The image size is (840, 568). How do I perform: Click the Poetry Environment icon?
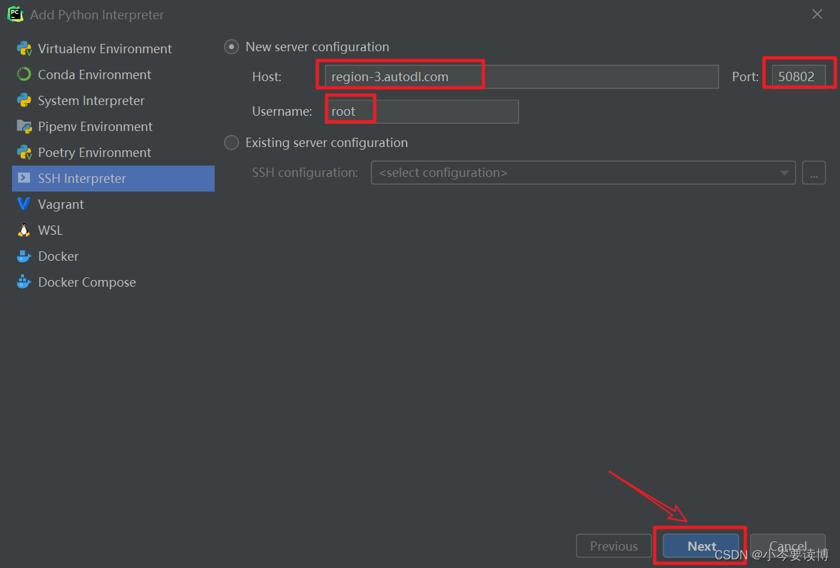coord(24,152)
